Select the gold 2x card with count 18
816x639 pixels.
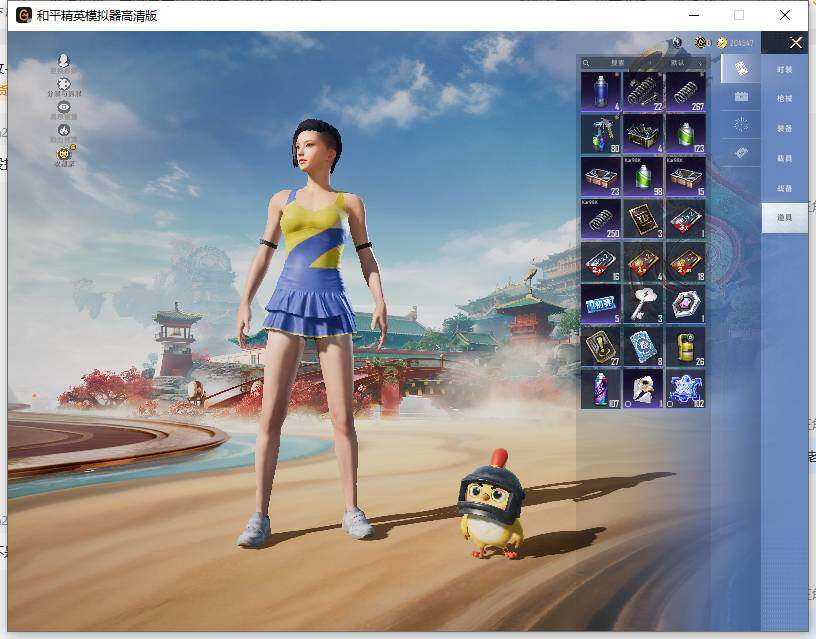coord(685,262)
